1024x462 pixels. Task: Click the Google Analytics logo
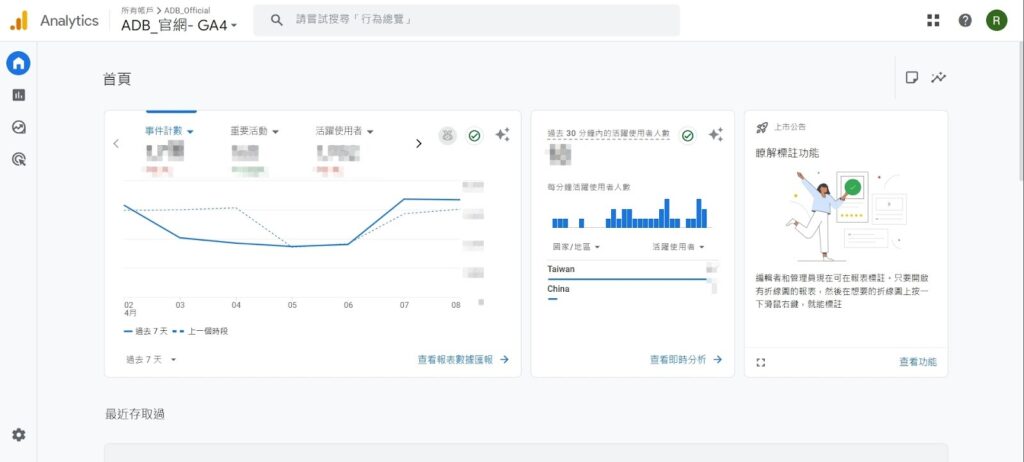(18, 21)
